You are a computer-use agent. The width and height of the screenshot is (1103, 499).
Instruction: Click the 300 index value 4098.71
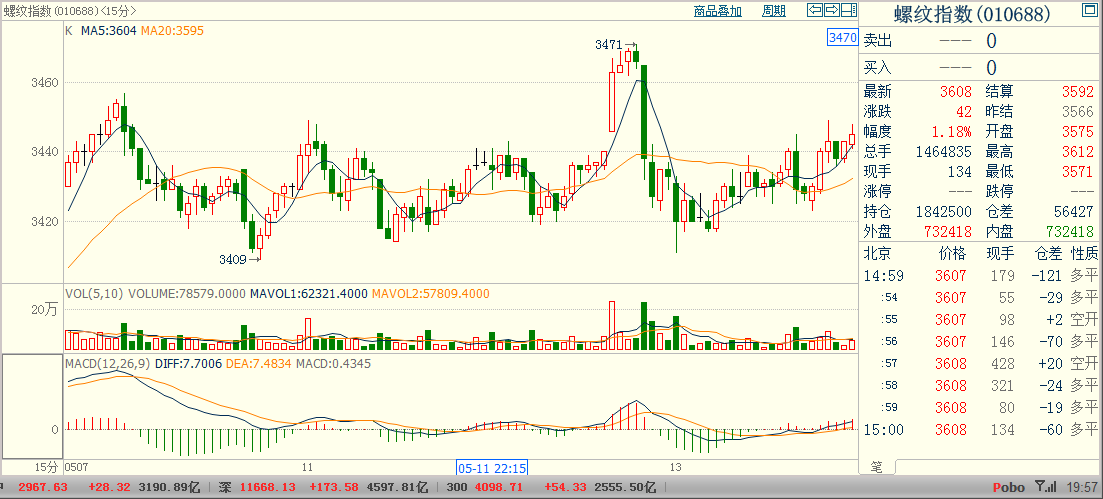click(x=497, y=487)
